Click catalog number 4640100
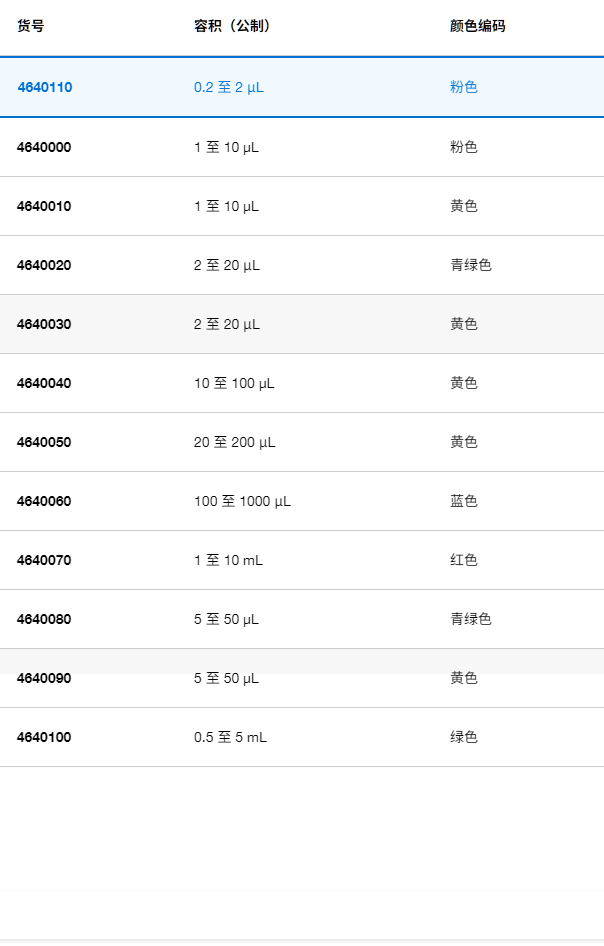 pyautogui.click(x=45, y=737)
